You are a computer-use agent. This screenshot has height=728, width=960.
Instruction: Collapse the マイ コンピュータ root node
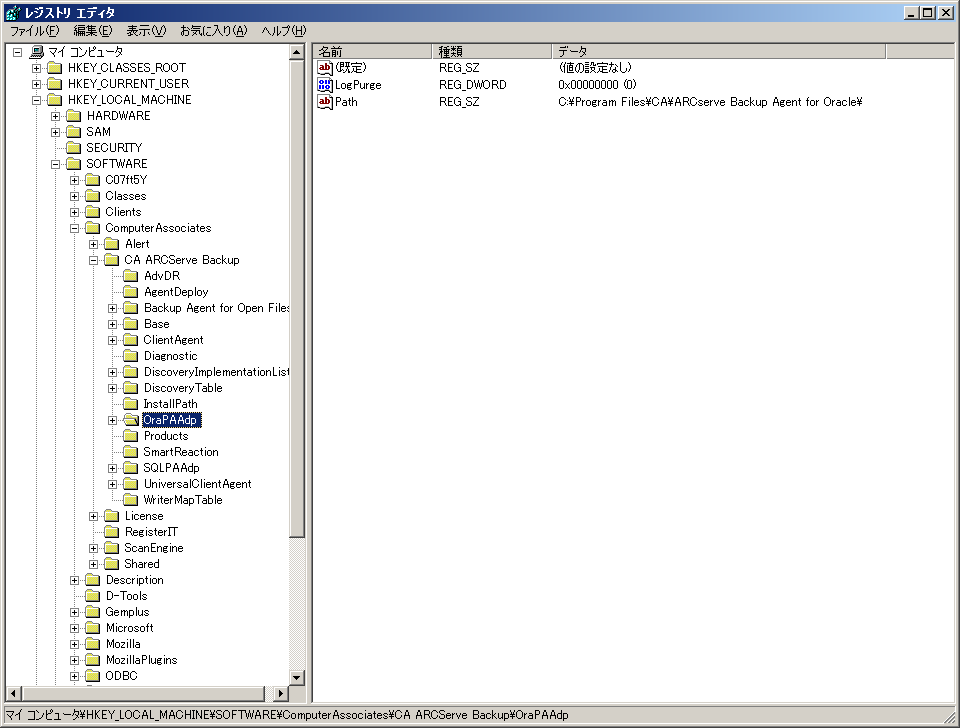pyautogui.click(x=18, y=52)
